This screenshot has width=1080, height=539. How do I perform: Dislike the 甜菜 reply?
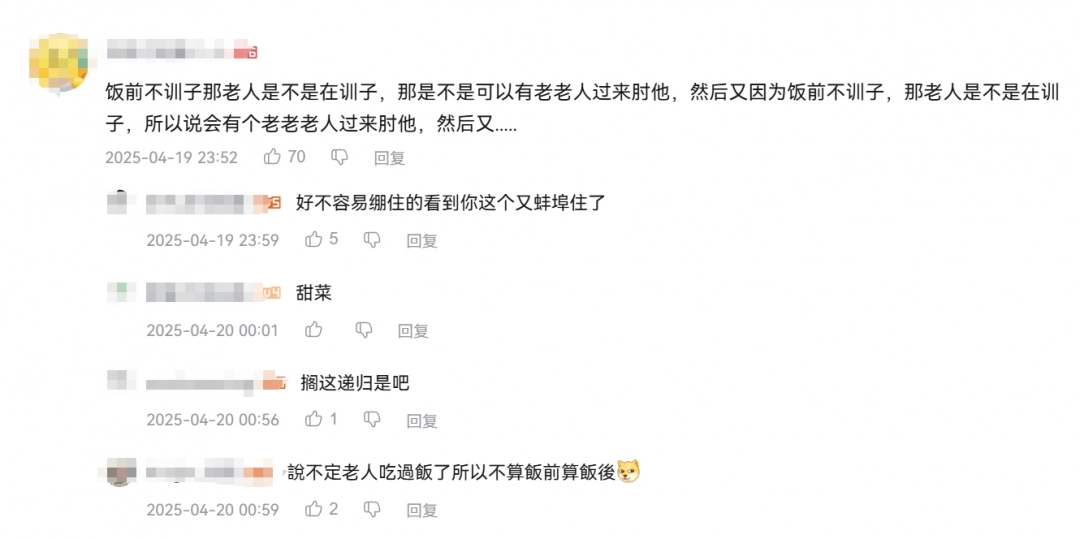click(364, 330)
